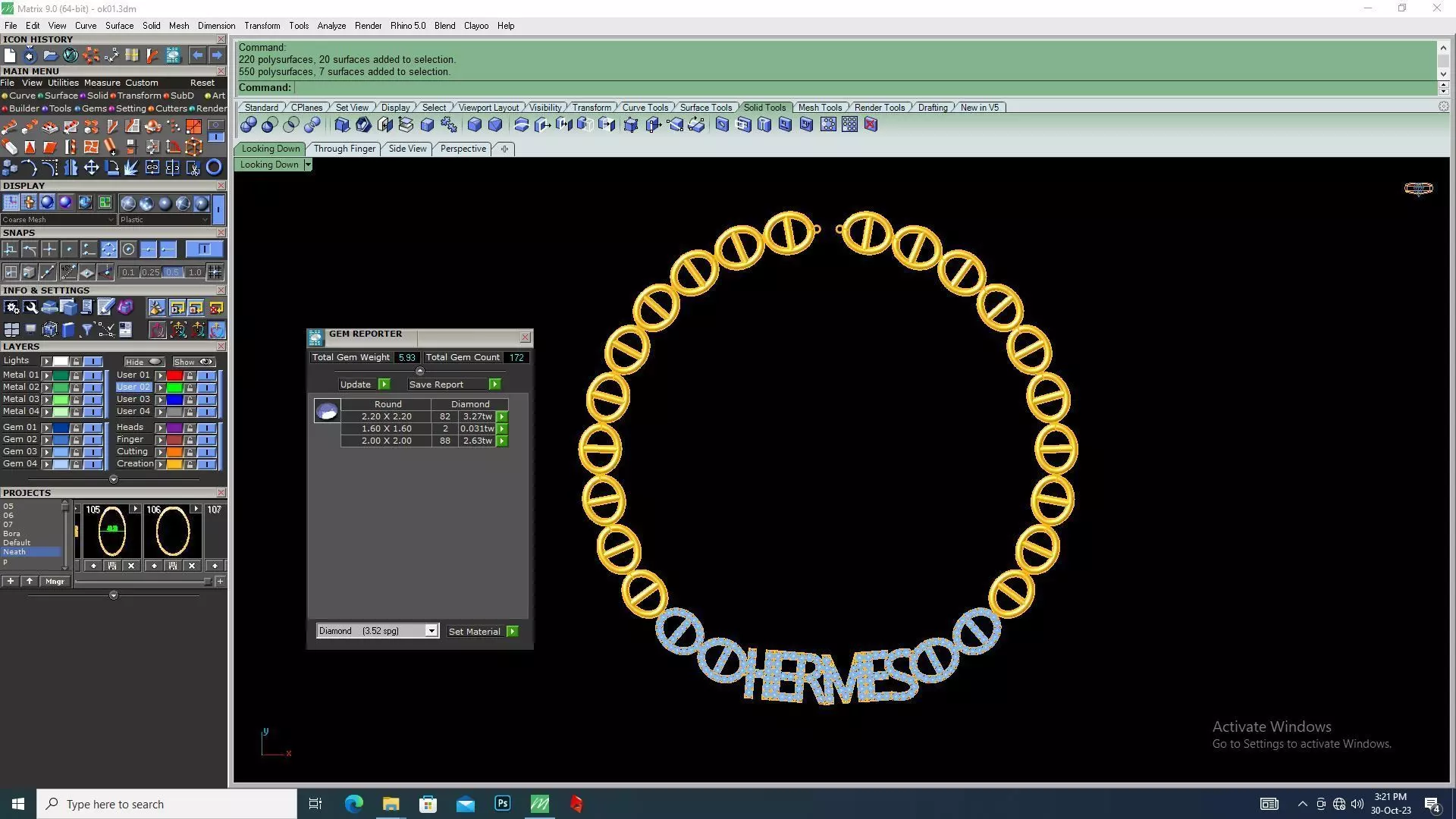Image resolution: width=1456 pixels, height=819 pixels.
Task: Open the Looking Down viewport dropdown arrow
Action: [x=307, y=165]
